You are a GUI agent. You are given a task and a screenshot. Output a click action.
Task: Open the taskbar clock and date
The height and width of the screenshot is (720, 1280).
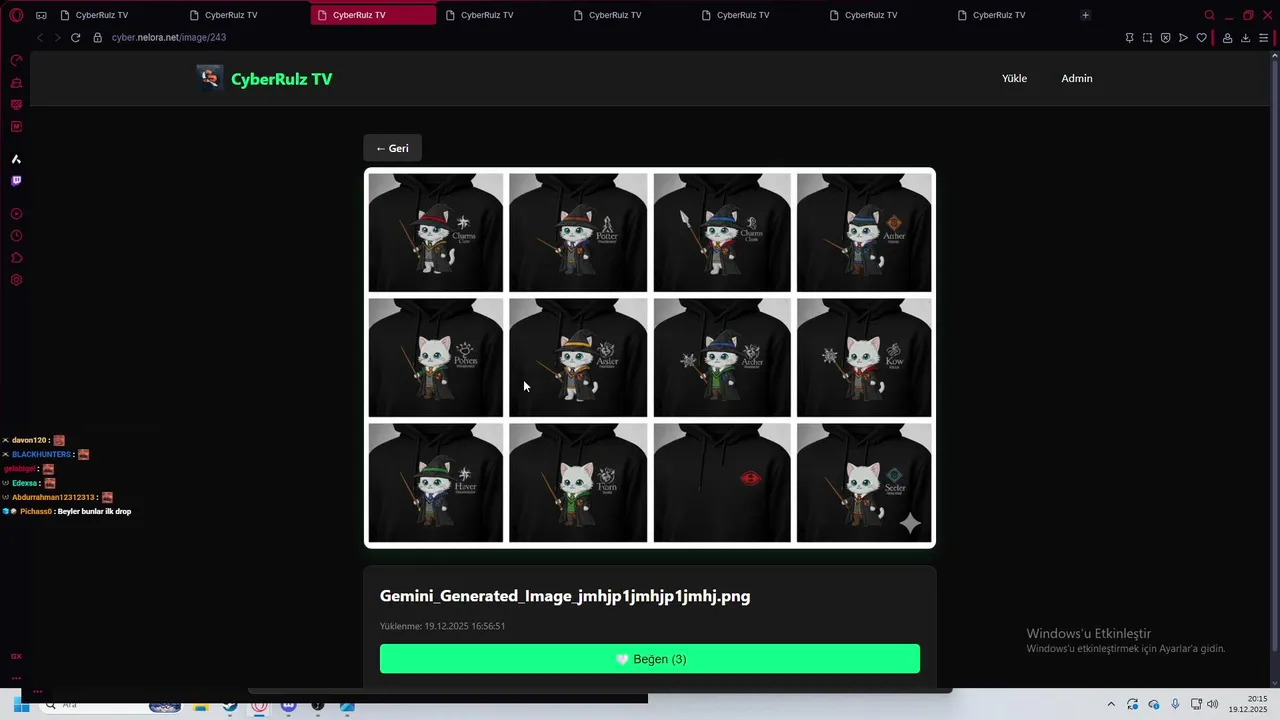point(1248,704)
